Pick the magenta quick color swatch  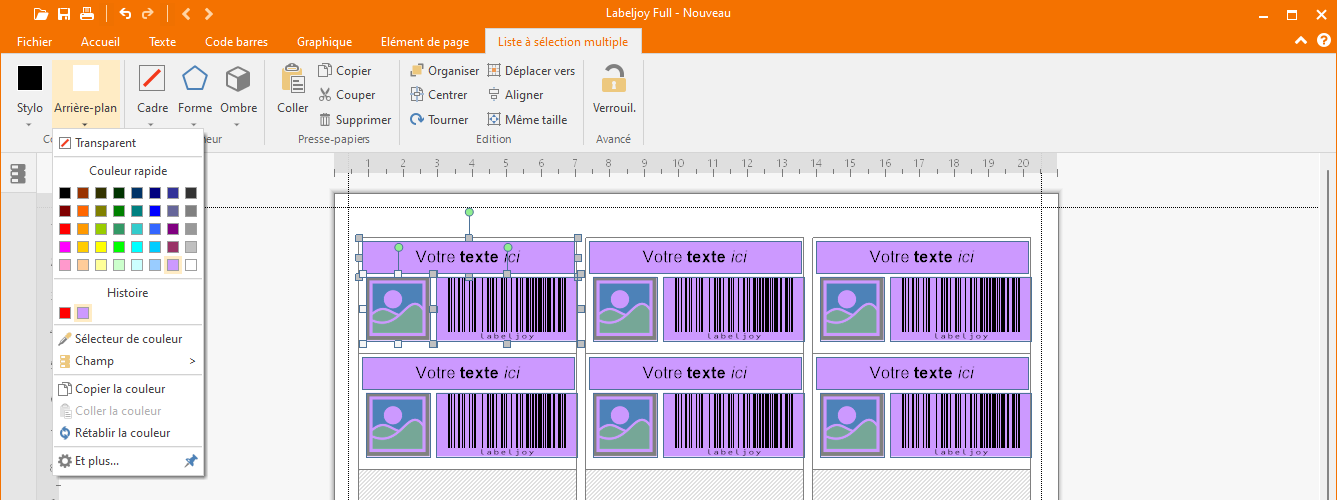[65, 247]
